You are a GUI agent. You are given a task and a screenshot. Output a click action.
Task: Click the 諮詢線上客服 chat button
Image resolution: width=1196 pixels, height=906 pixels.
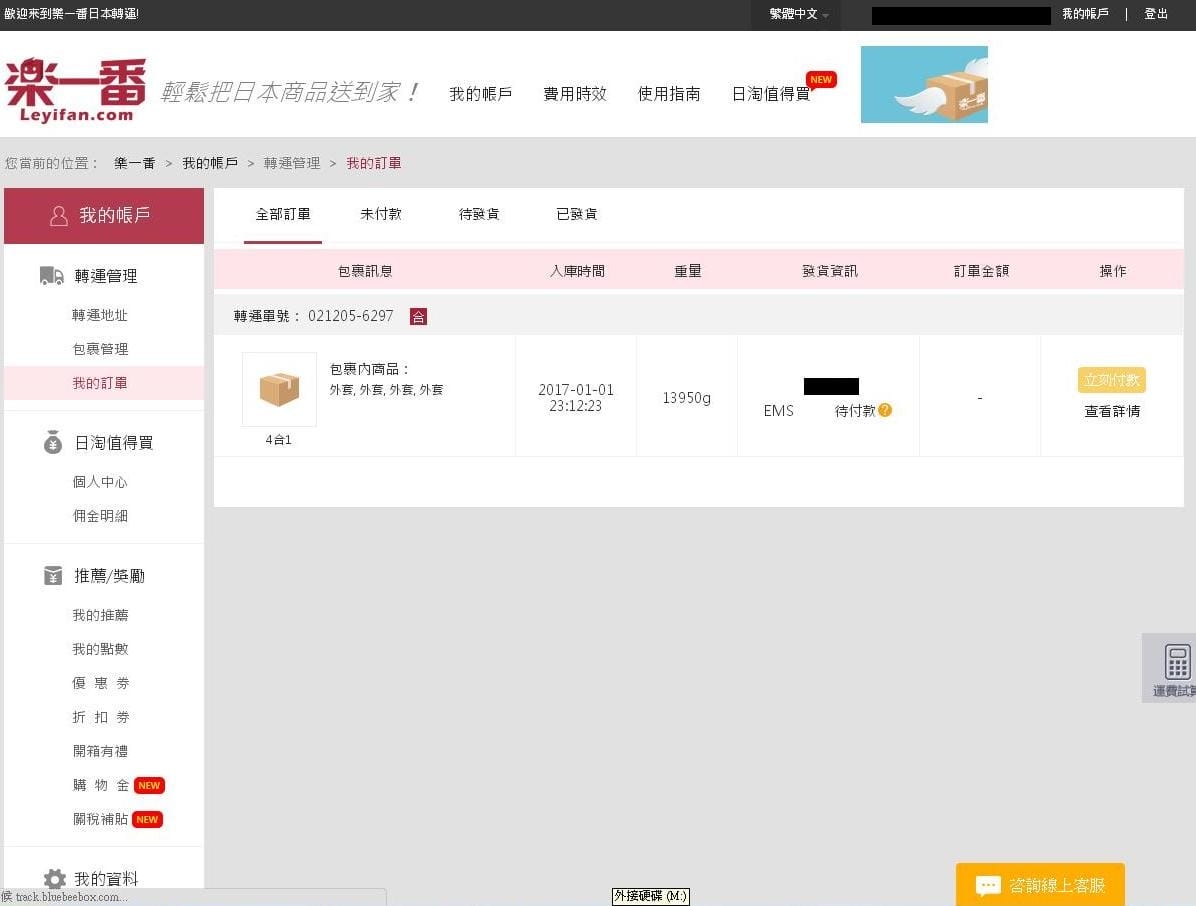pyautogui.click(x=1040, y=885)
